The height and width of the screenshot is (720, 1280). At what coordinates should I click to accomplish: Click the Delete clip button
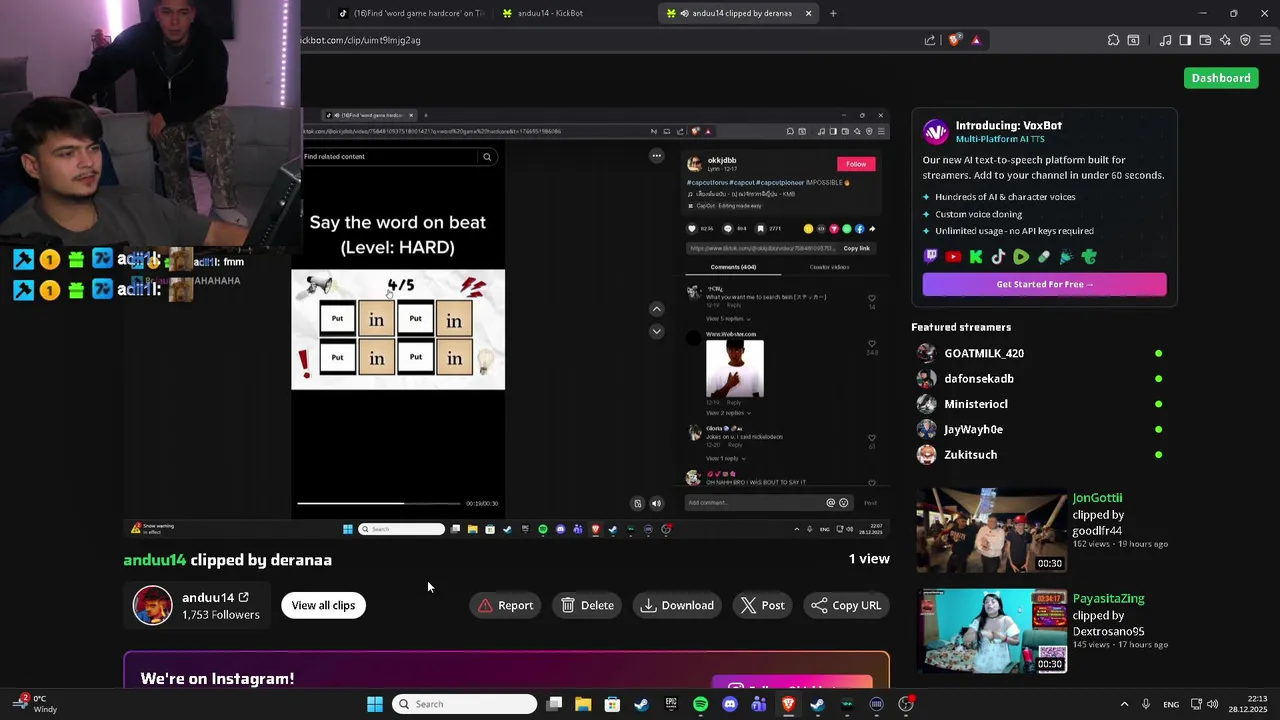click(x=587, y=605)
